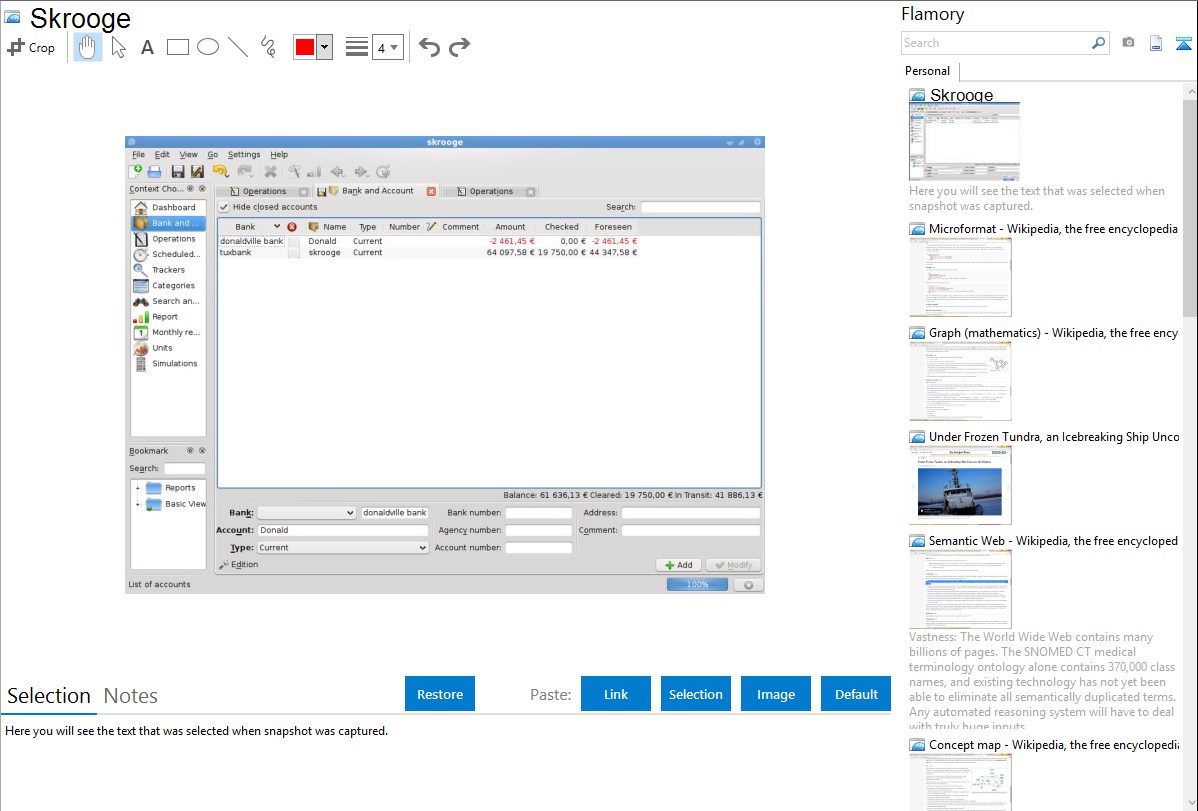1198x811 pixels.
Task: Open the Microformat Wikipedia snapshot thumbnail
Action: 960,277
